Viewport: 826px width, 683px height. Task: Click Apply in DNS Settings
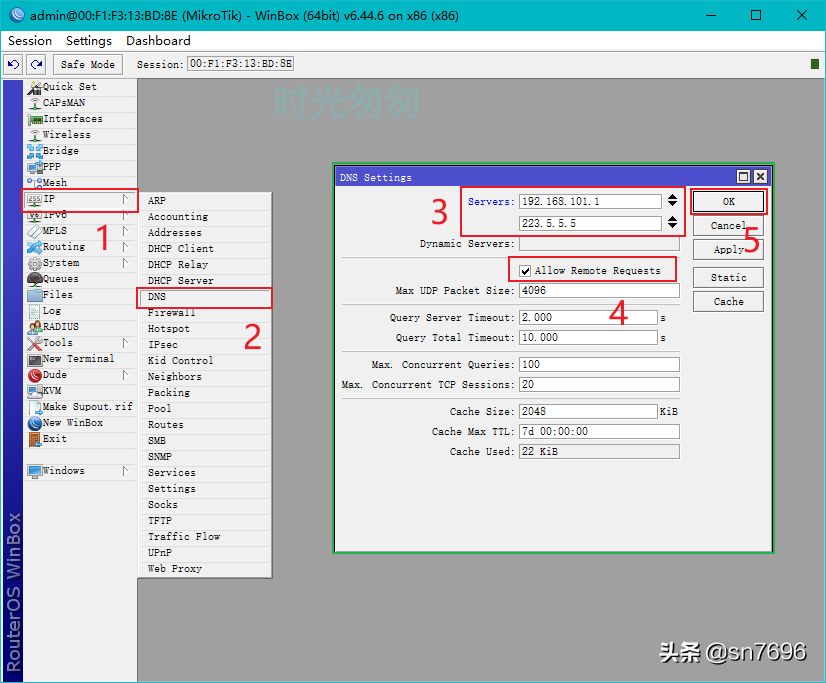(728, 250)
